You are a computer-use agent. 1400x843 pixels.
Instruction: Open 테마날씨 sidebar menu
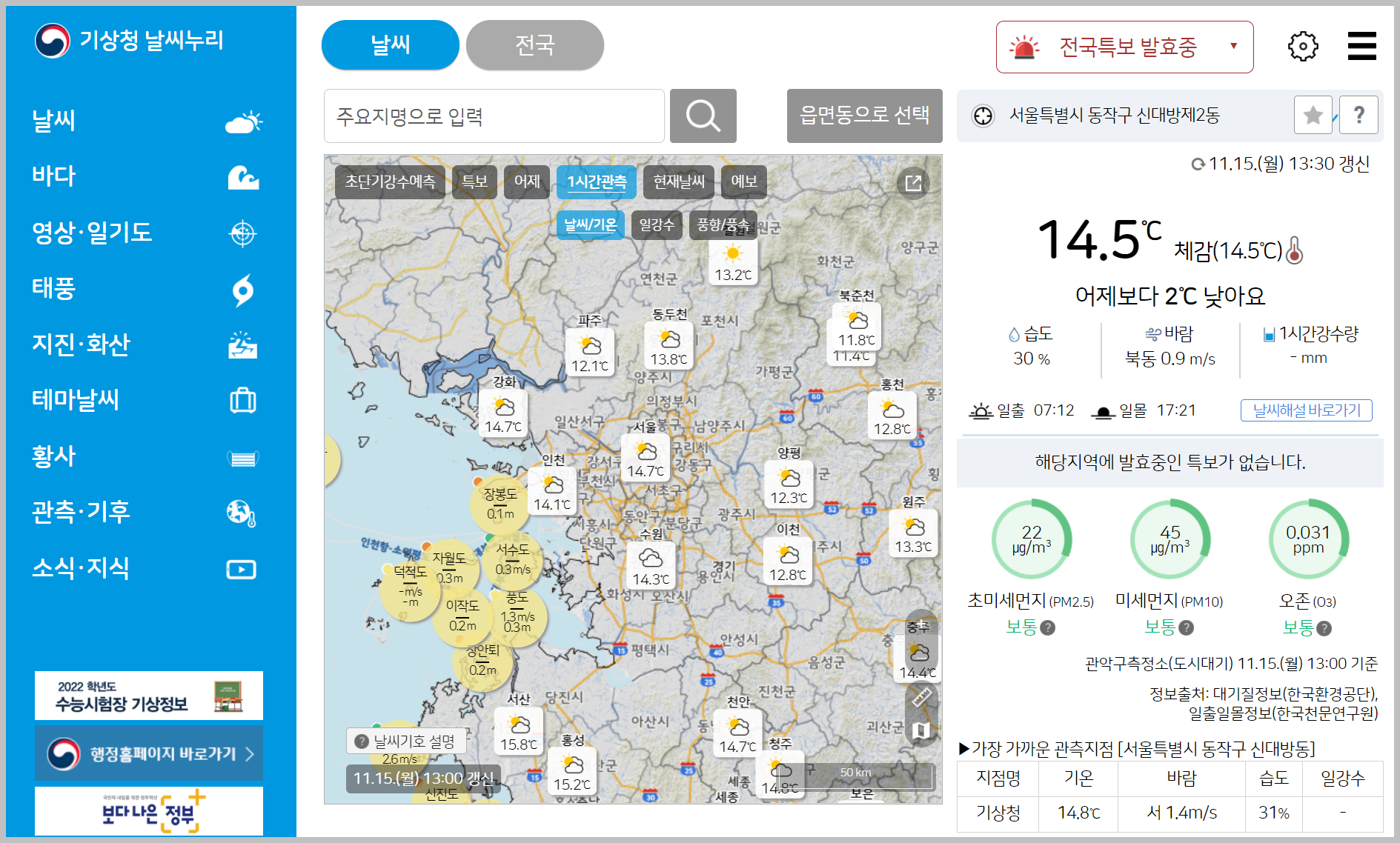(x=148, y=400)
